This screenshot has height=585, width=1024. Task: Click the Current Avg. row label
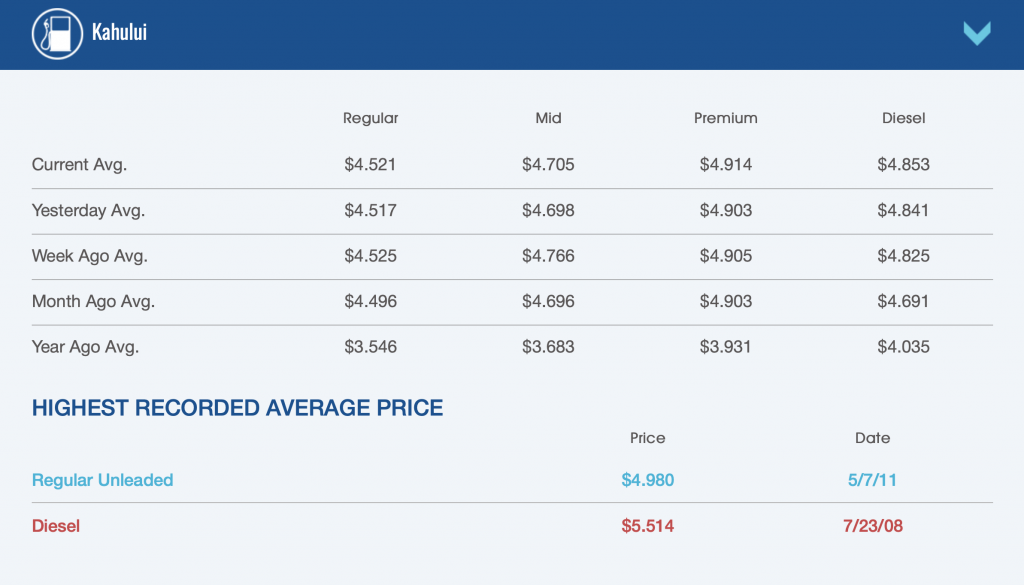coord(79,165)
